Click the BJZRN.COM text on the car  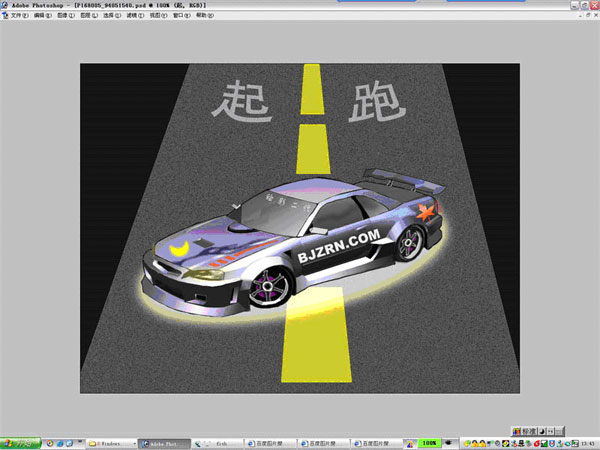click(339, 246)
